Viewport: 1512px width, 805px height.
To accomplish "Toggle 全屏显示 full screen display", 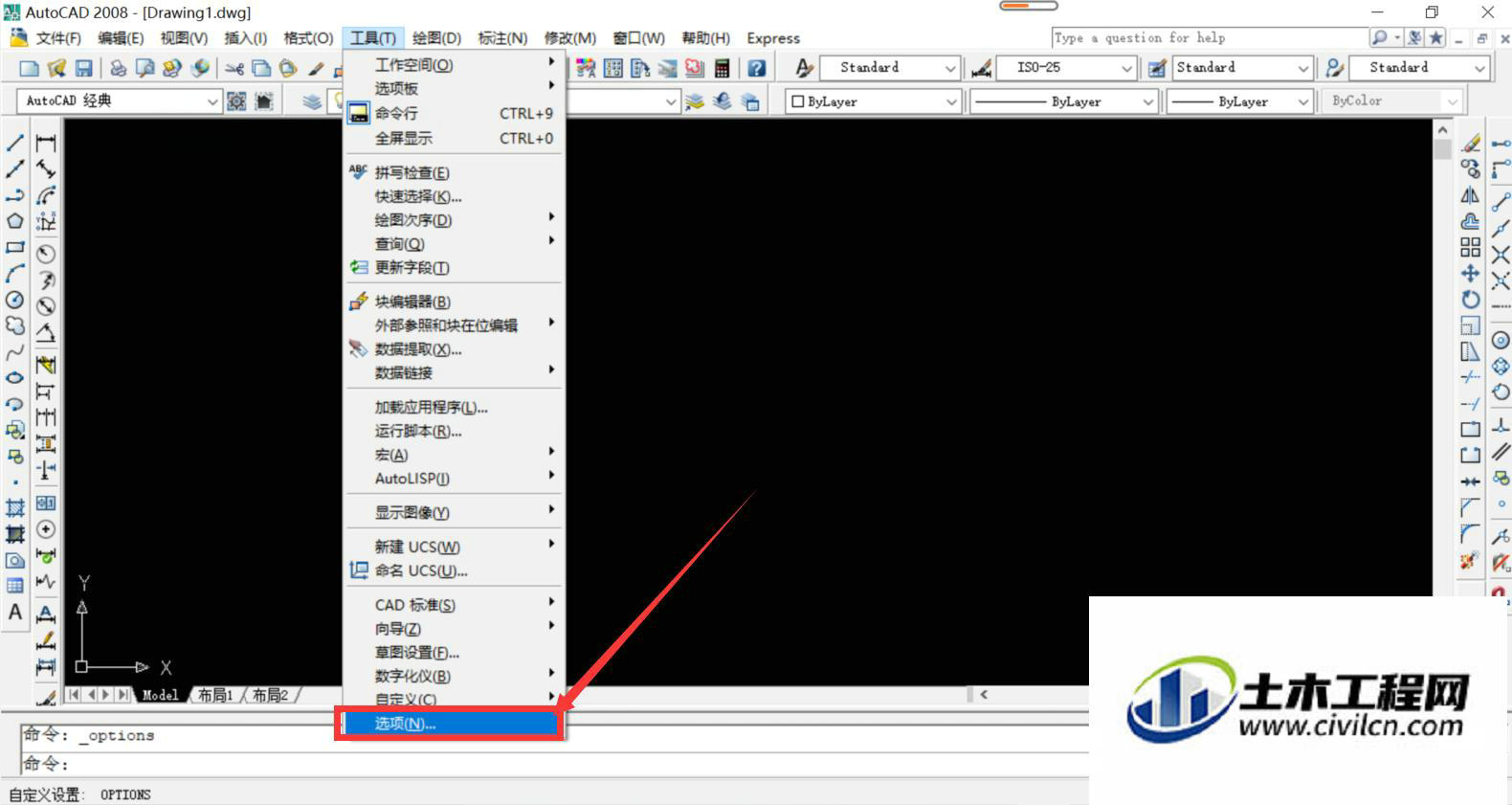I will tap(455, 138).
